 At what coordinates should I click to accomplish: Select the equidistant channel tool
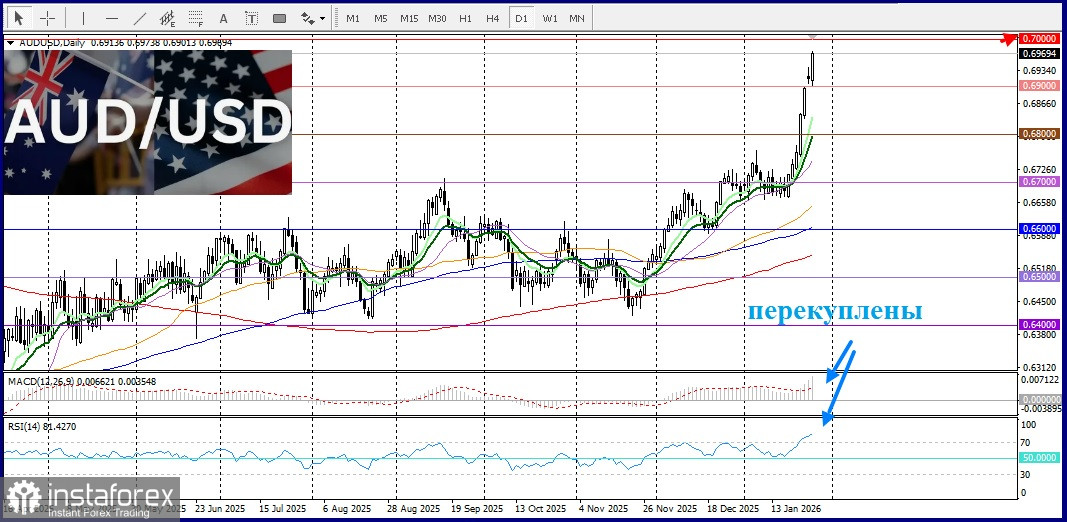(167, 18)
